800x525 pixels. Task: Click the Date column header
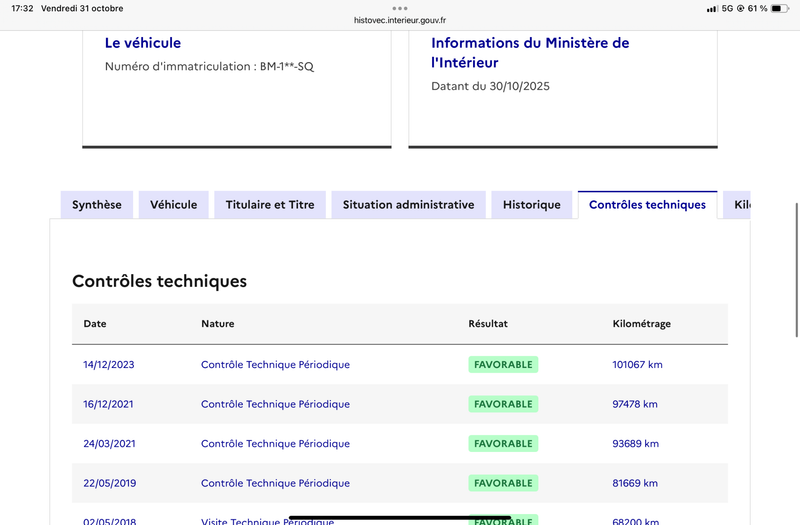[x=95, y=324]
